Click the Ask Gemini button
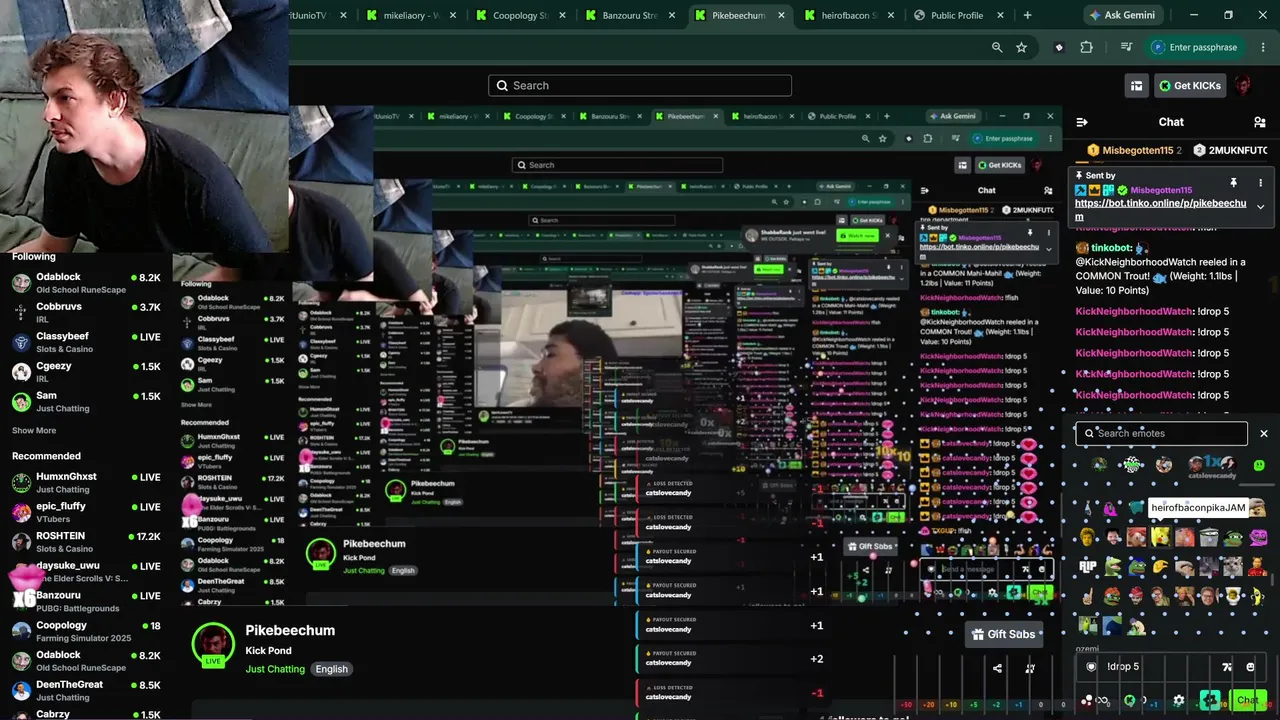Viewport: 1280px width, 720px height. [1122, 15]
